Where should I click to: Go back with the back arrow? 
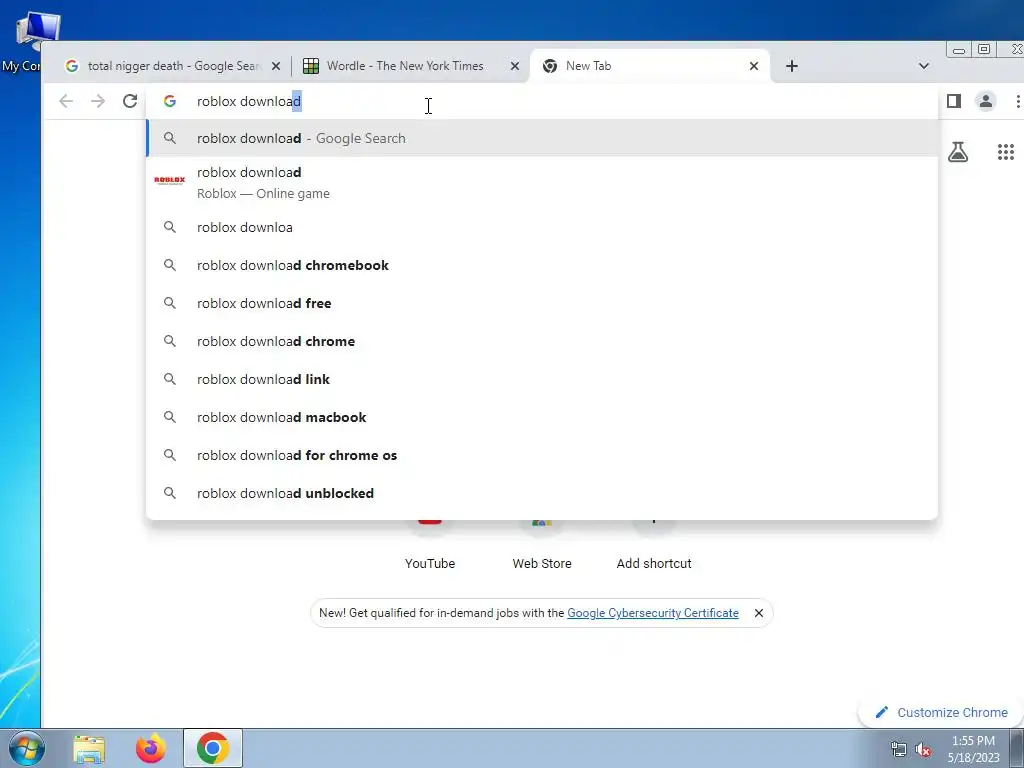click(x=66, y=101)
